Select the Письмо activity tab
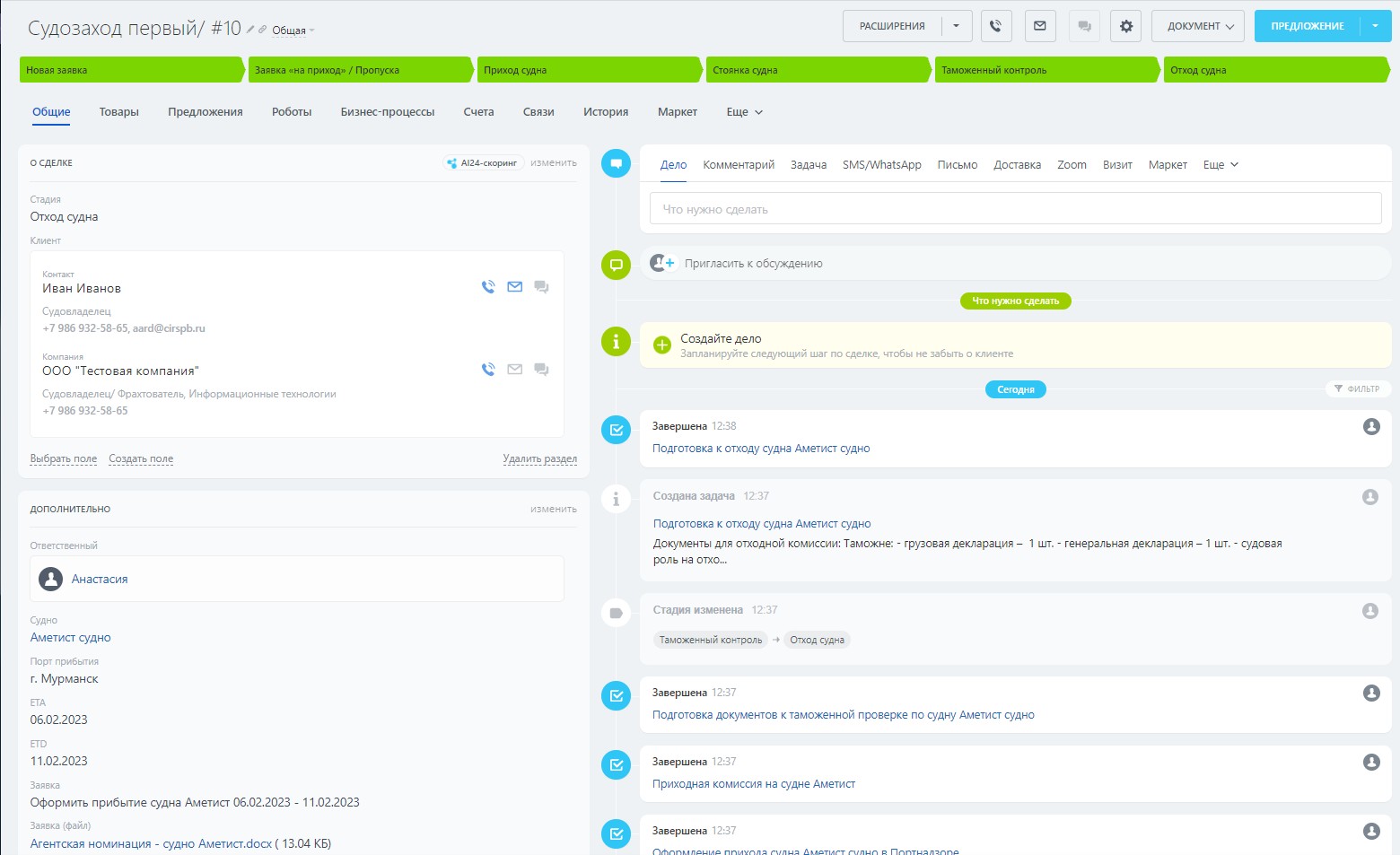The image size is (1400, 855). click(958, 165)
